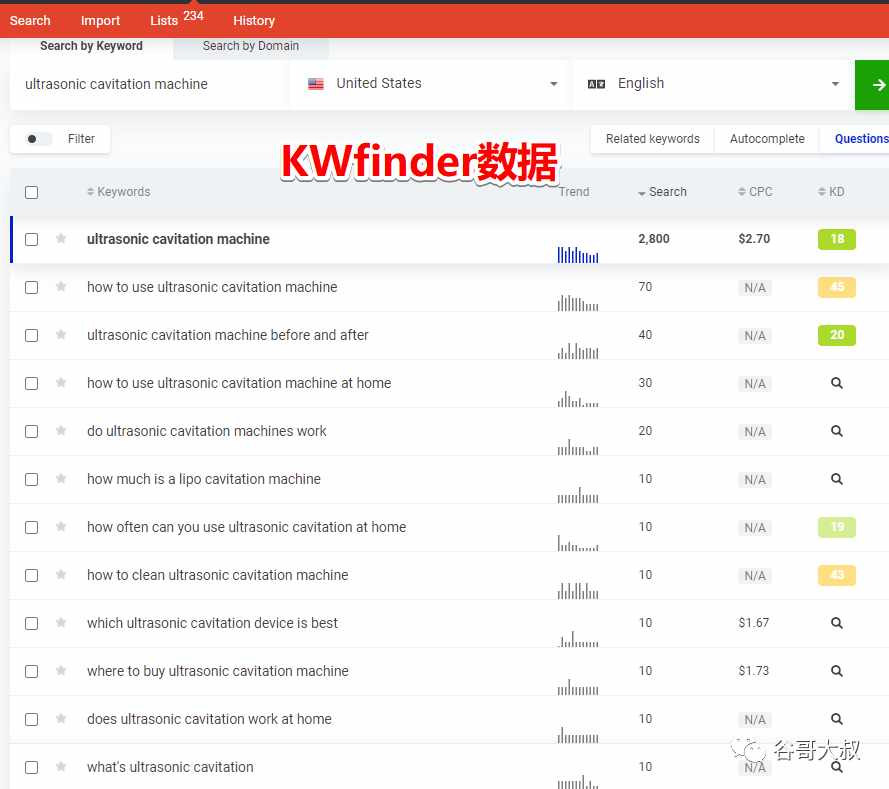Check KD for 'how to use ultrasonic cavitation machine at home'
The width and height of the screenshot is (889, 789).
coord(837,383)
